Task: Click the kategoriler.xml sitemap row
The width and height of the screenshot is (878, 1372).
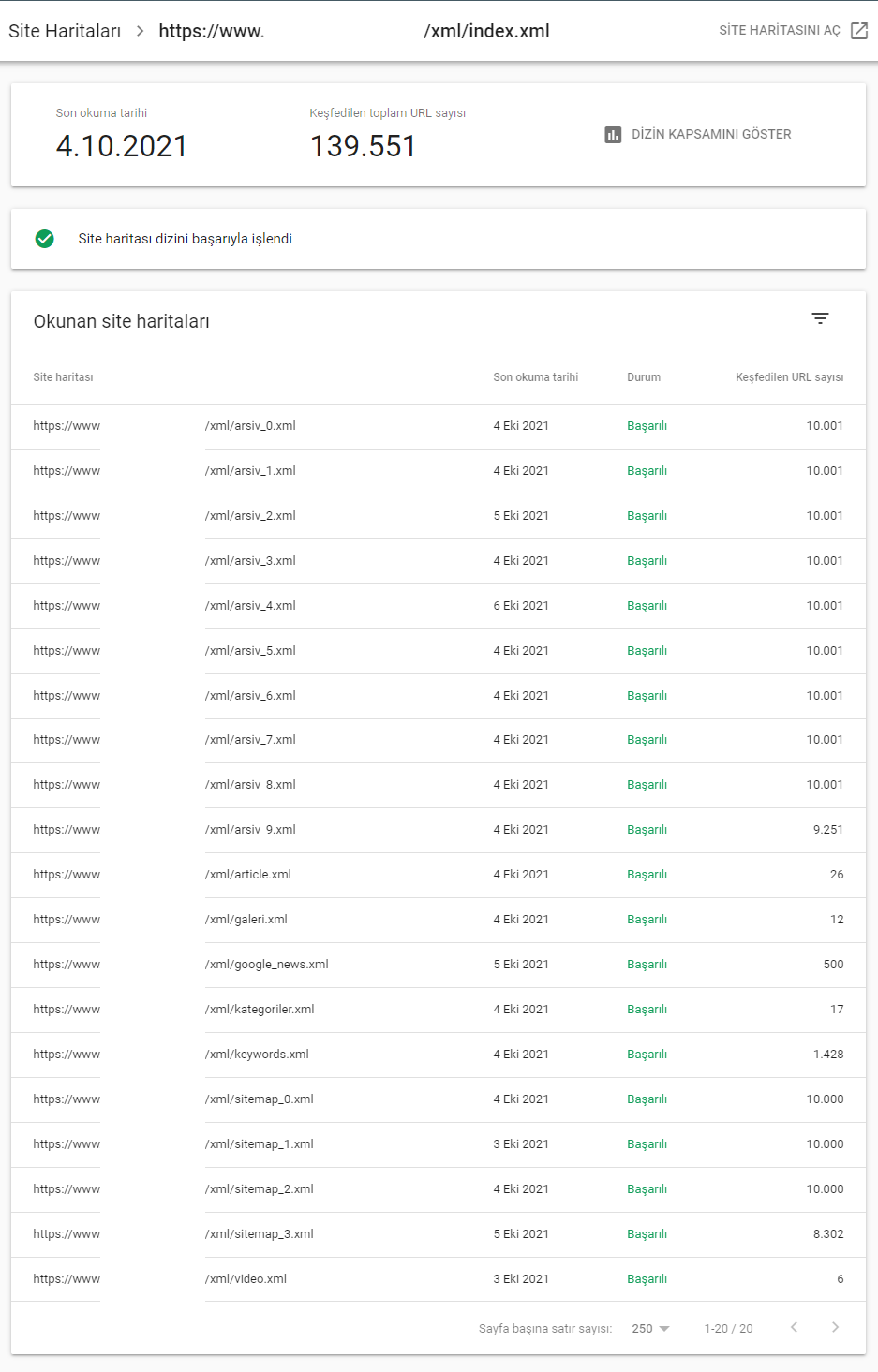Action: tap(260, 1010)
